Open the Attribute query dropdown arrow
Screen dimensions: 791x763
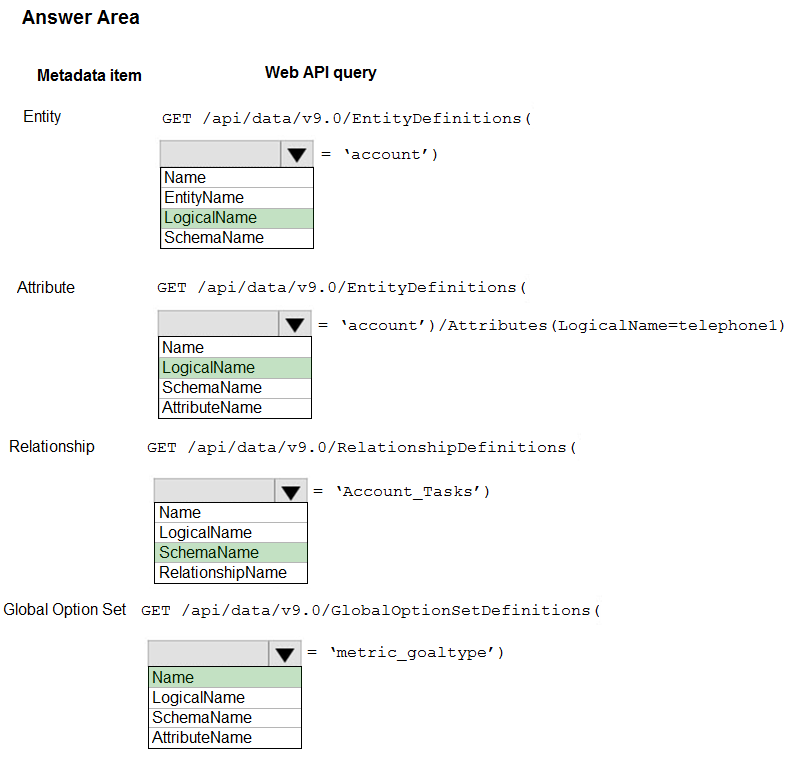295,324
